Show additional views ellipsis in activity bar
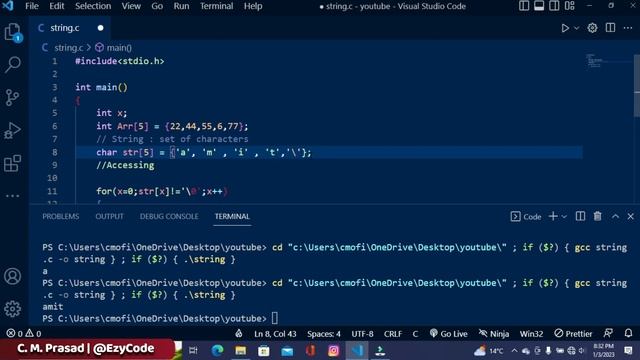 click(x=13, y=196)
